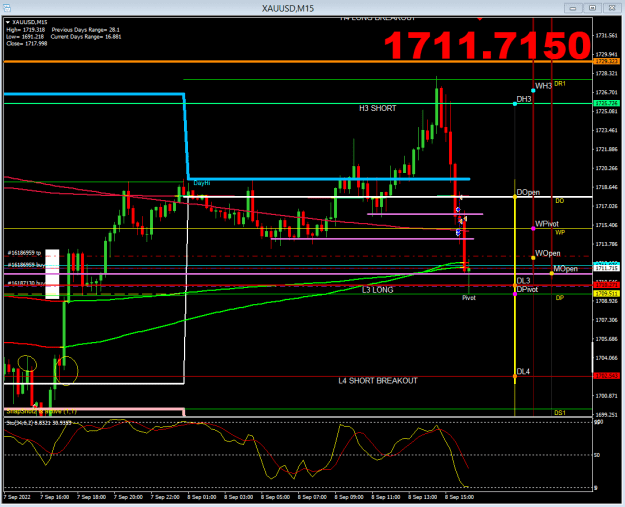Screen dimensions: 625x507
Task: Select the magenta WPivot marker dot
Action: point(533,228)
